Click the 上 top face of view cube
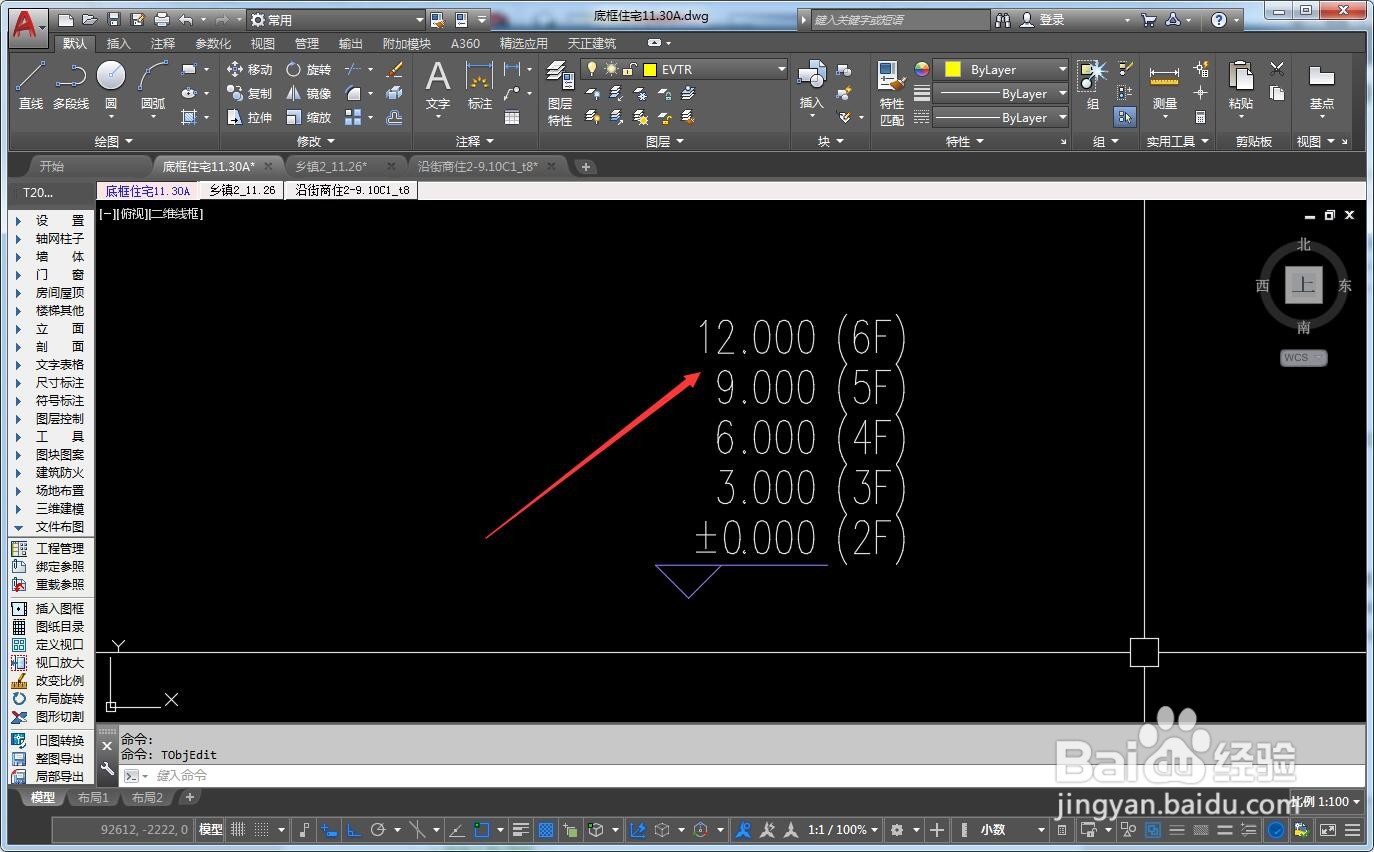Viewport: 1374px width, 852px height. (x=1303, y=285)
